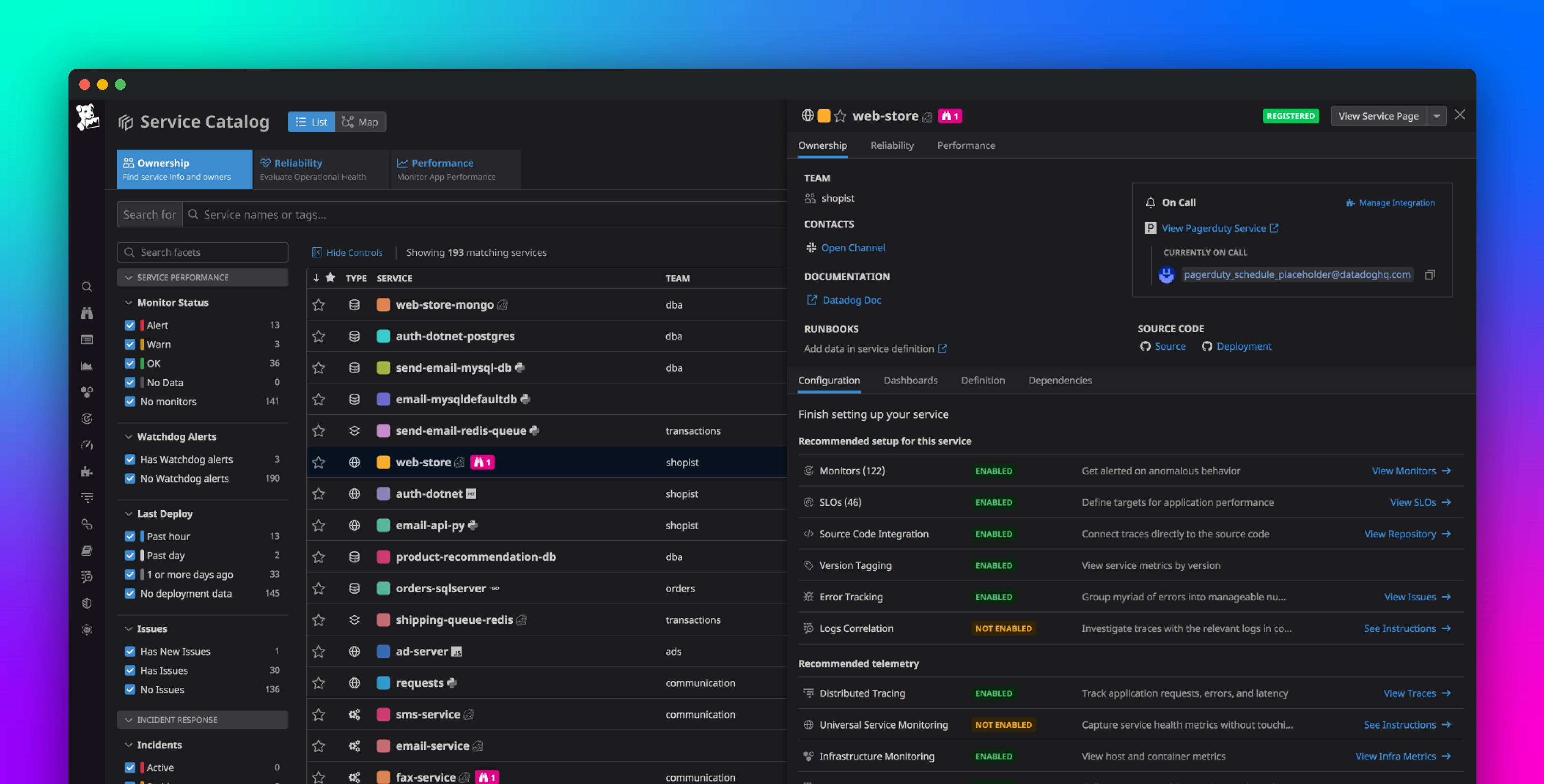This screenshot has height=784, width=1544.
Task: Select the Security shield icon
Action: point(87,603)
